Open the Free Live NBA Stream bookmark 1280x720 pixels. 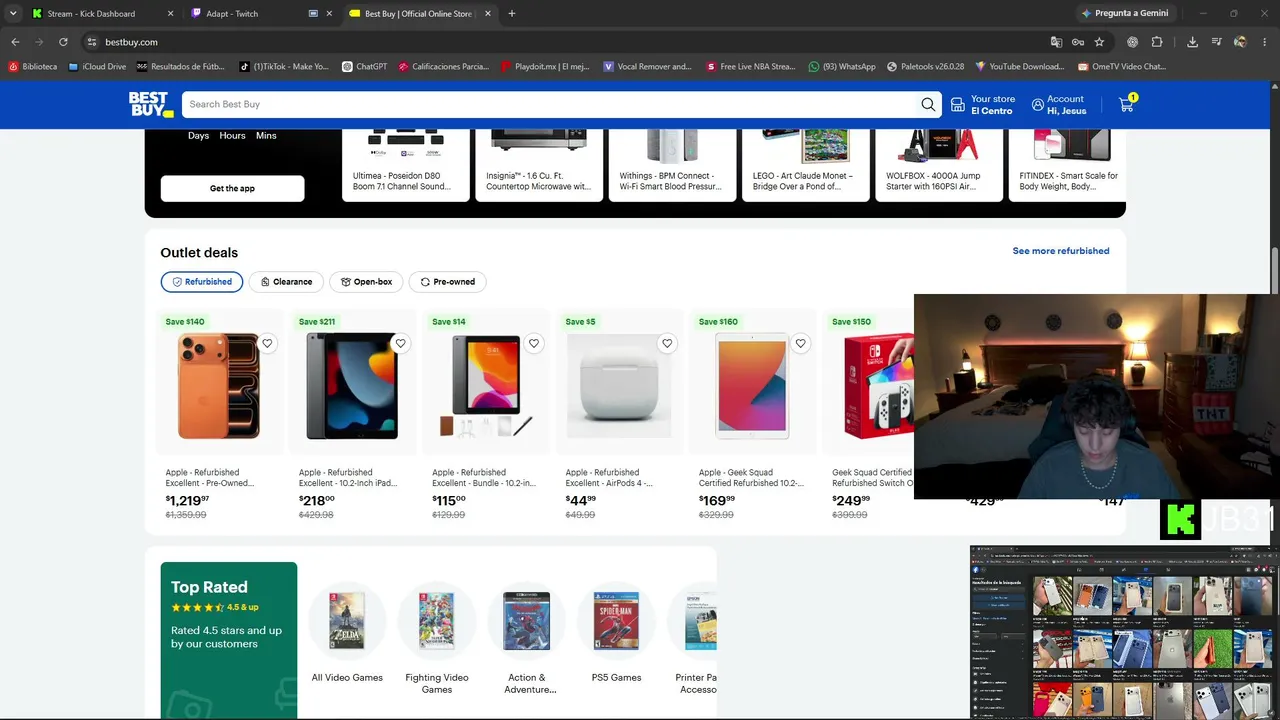click(750, 67)
